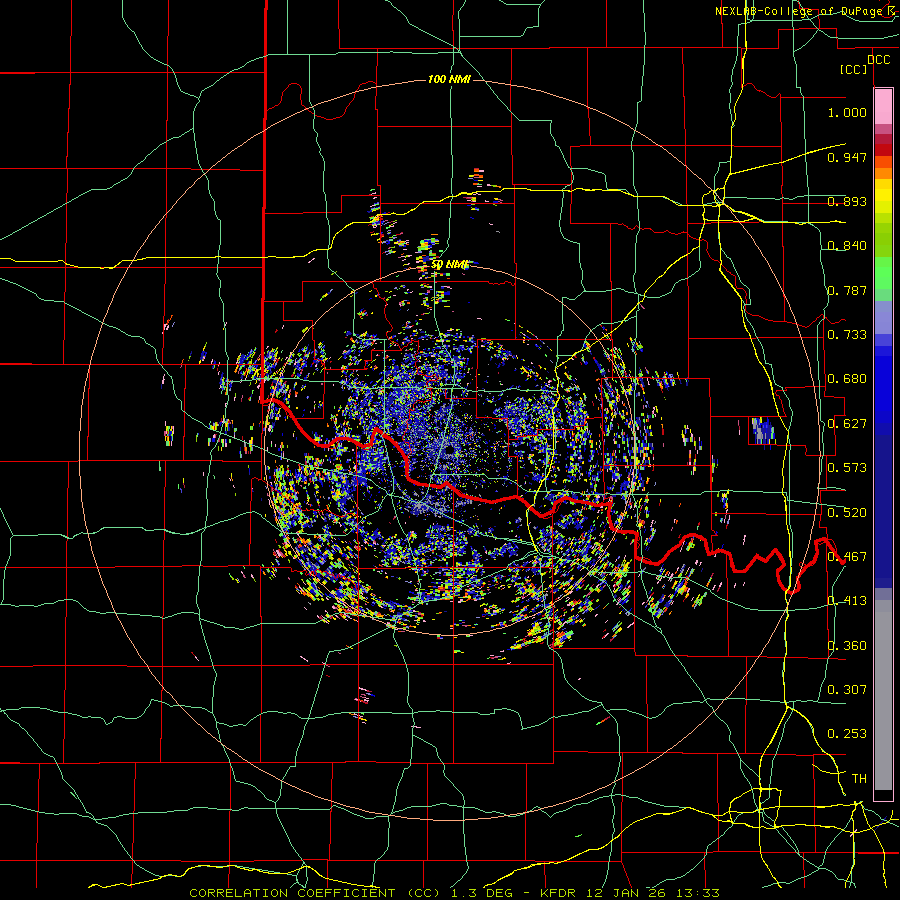
Task: Select the 0.893 legend value
Action: (x=847, y=201)
